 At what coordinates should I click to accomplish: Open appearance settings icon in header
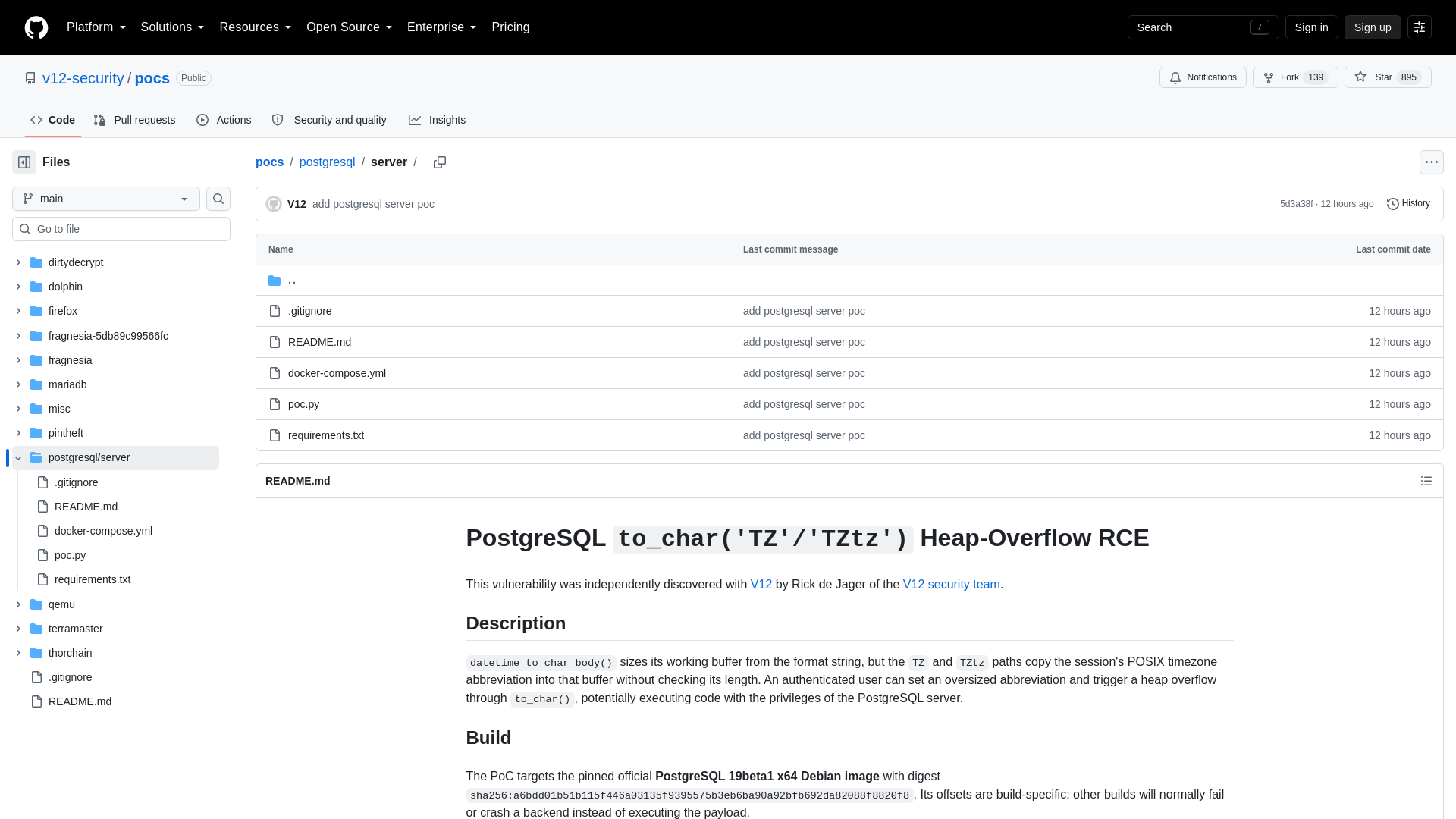click(1420, 27)
